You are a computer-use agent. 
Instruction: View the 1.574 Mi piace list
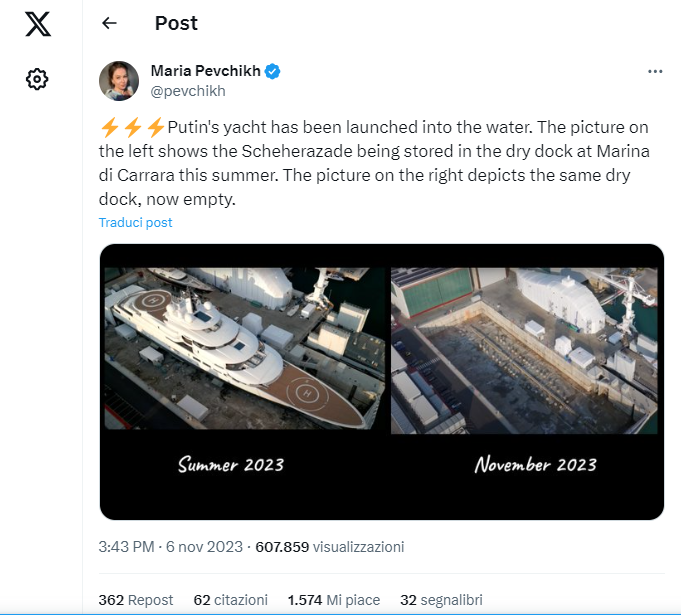(334, 600)
